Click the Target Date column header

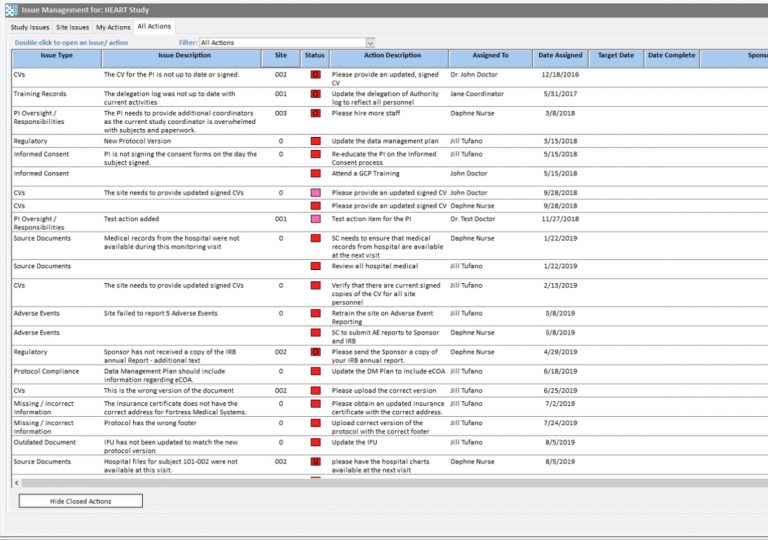(615, 56)
